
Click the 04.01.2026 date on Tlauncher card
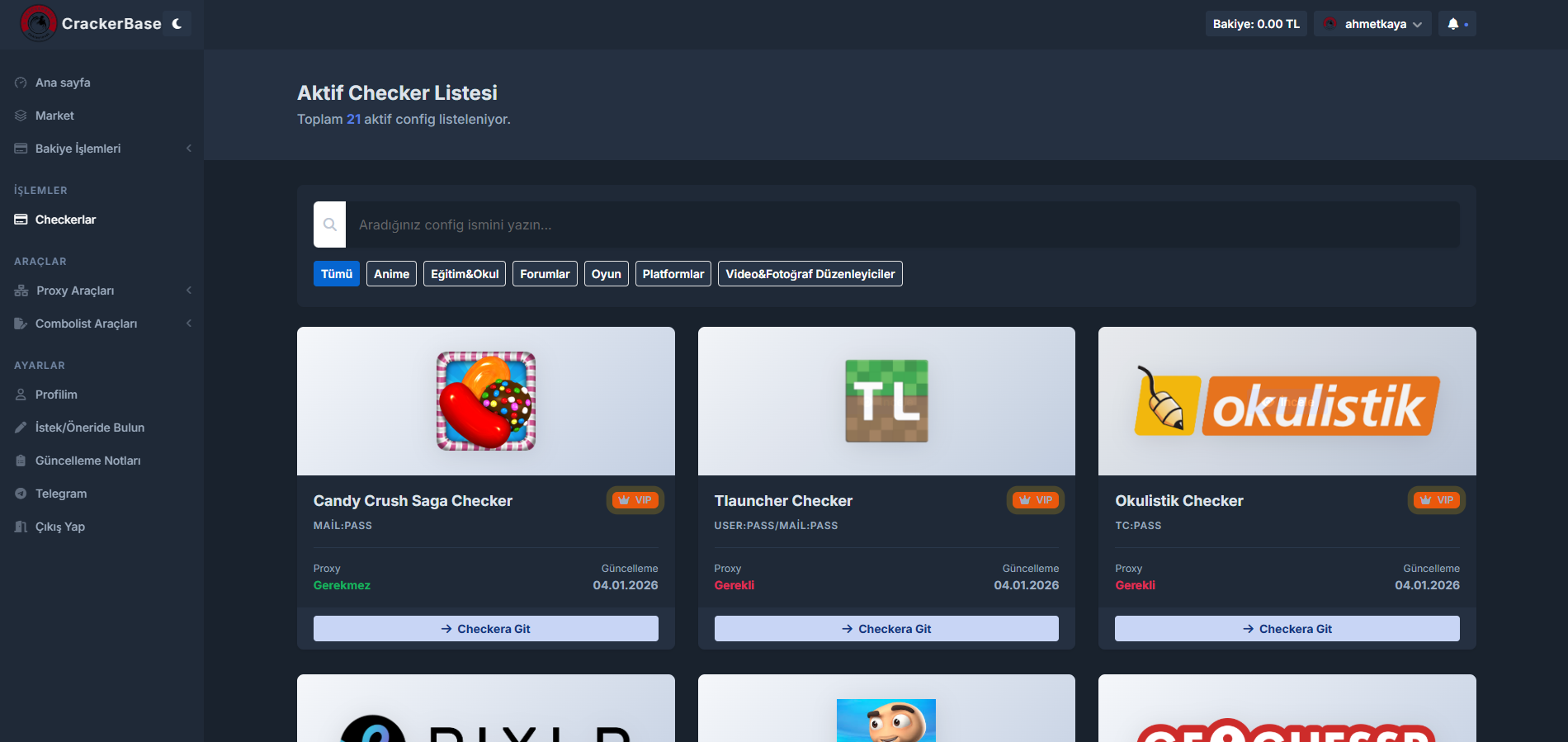pyautogui.click(x=1027, y=585)
